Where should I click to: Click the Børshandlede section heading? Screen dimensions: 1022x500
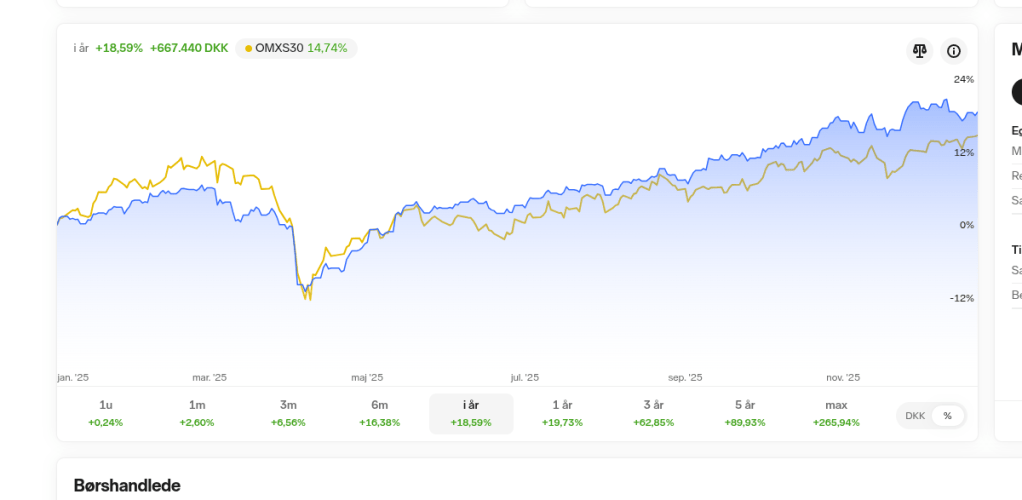127,485
